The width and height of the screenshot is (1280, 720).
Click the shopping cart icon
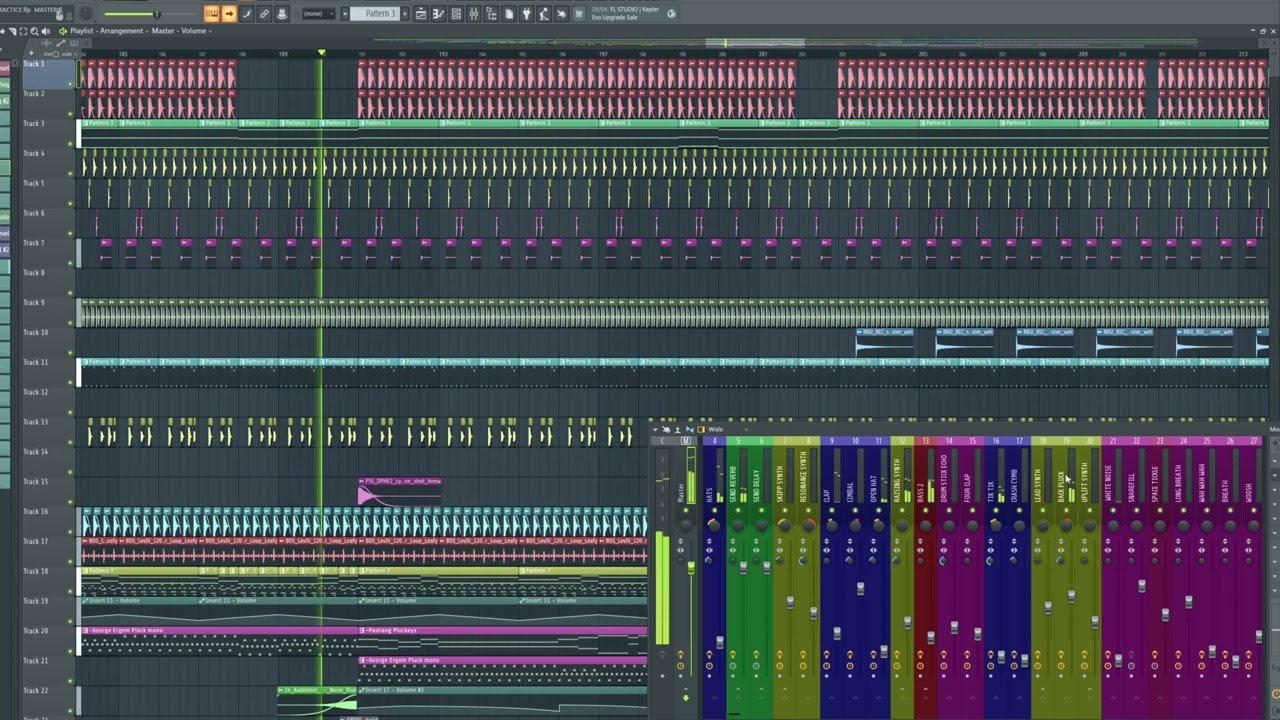point(579,14)
